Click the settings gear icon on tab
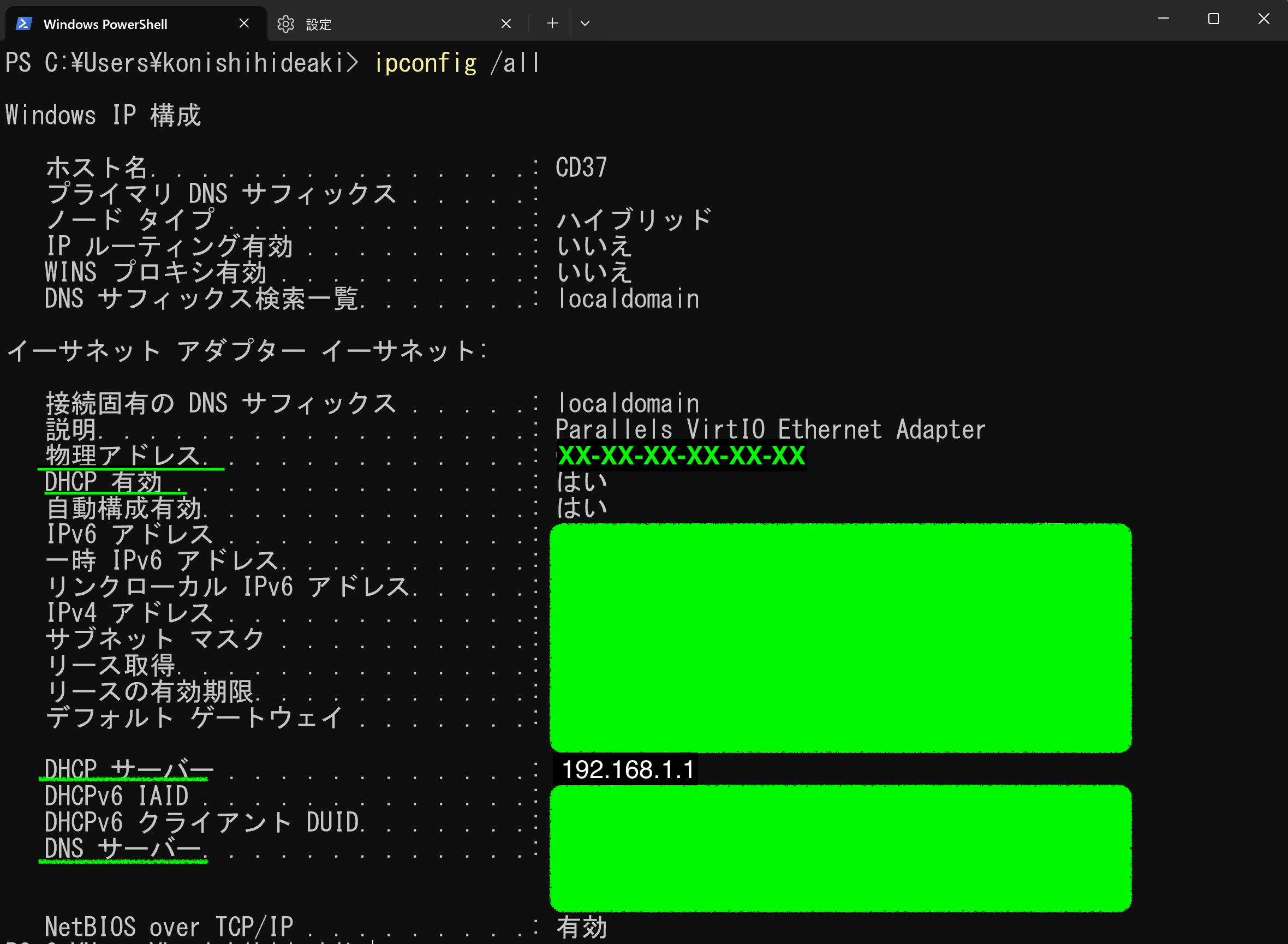 (x=285, y=23)
